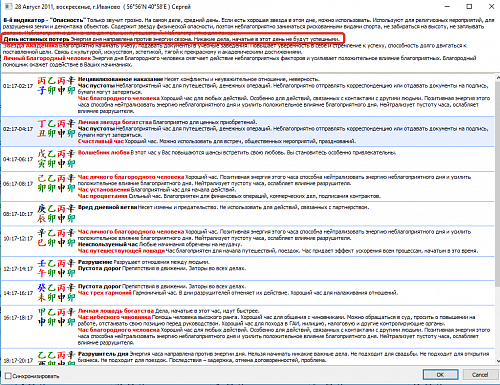The height and width of the screenshot is (385, 500).
Task: Confirm the dialog with OK
Action: 440,375
